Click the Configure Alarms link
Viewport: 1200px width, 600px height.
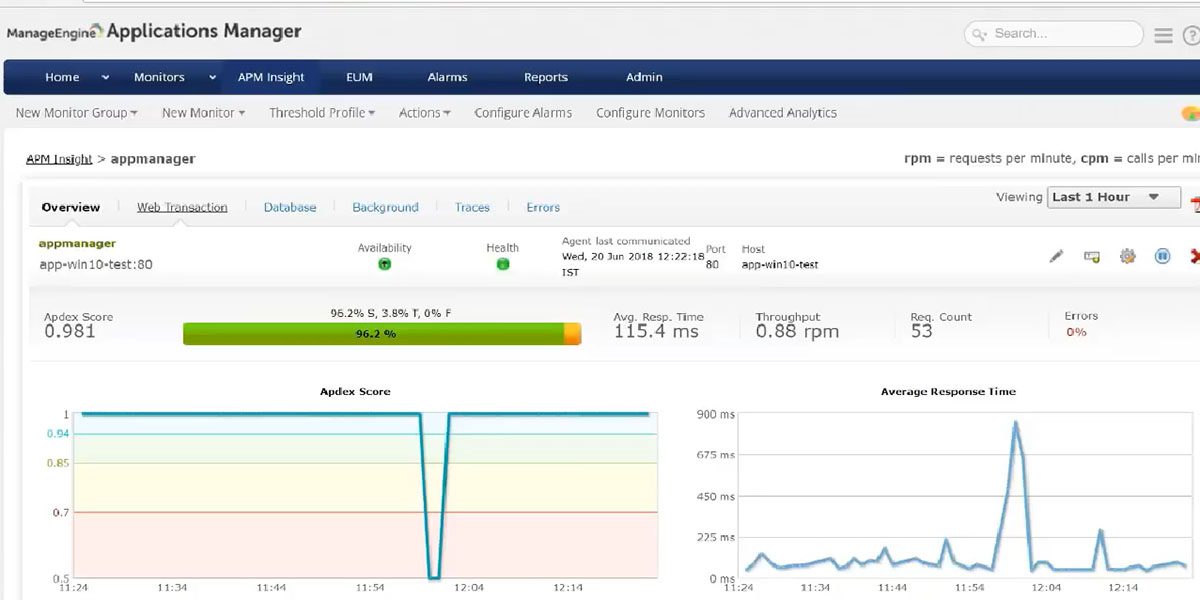[522, 112]
